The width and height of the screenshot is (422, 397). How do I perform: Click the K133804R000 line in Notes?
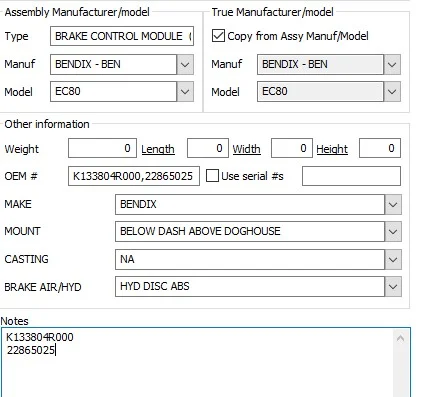point(40,337)
